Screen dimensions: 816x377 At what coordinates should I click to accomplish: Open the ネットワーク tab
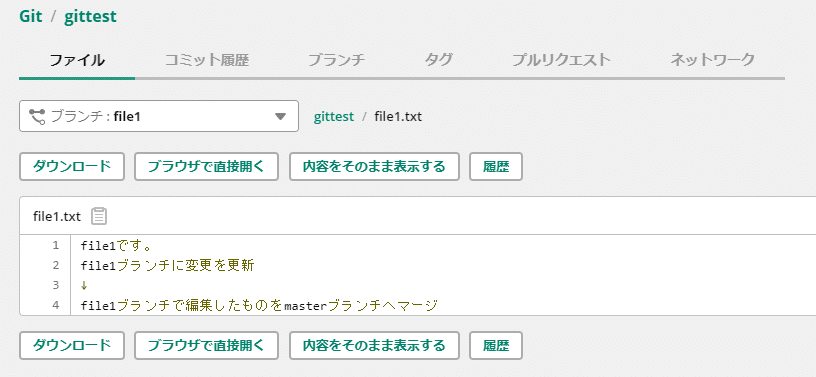coord(712,60)
